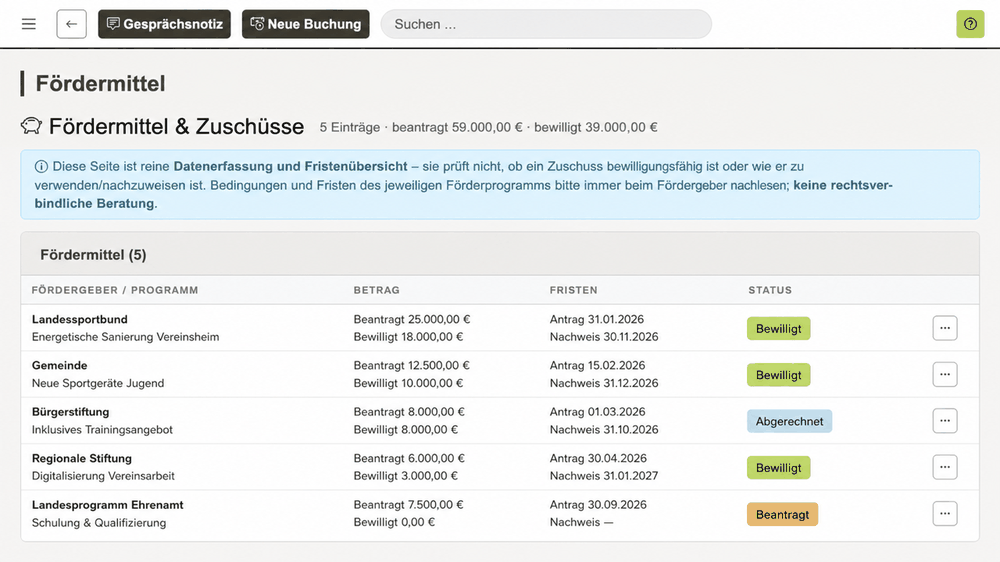The height and width of the screenshot is (562, 1000).
Task: Click the Fördermittel page title
Action: click(x=100, y=84)
